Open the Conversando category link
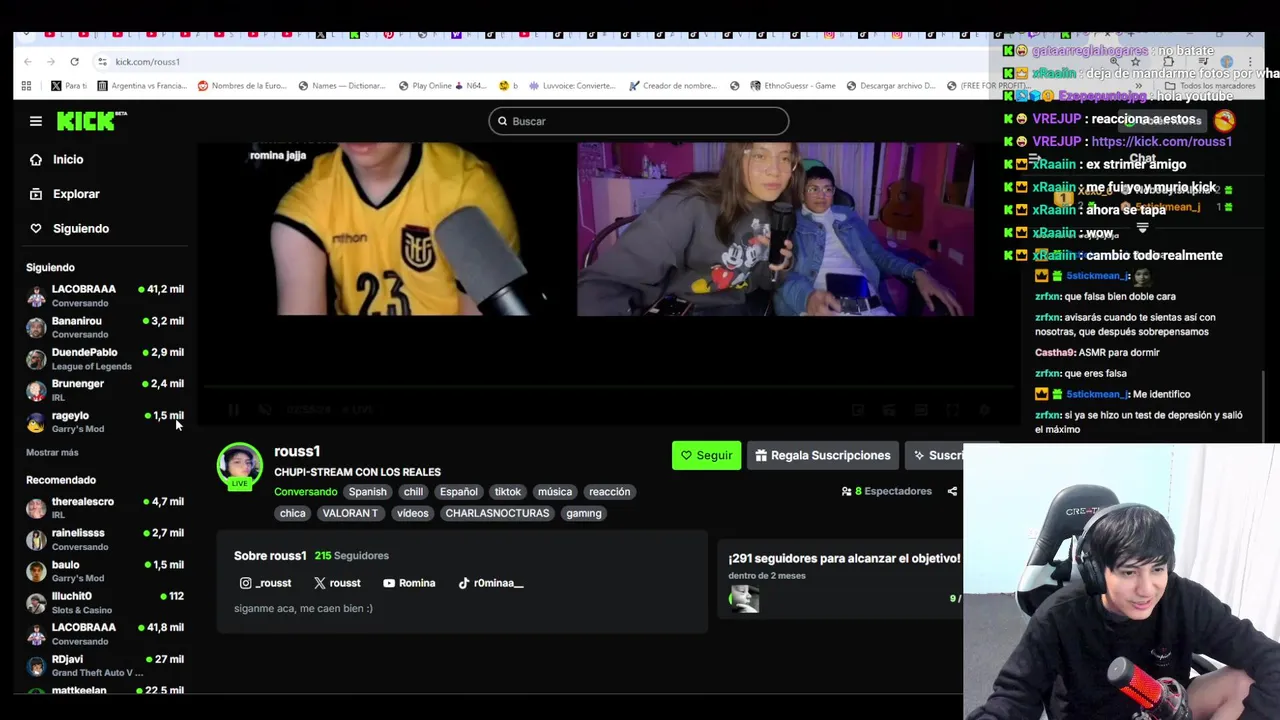 pos(305,492)
